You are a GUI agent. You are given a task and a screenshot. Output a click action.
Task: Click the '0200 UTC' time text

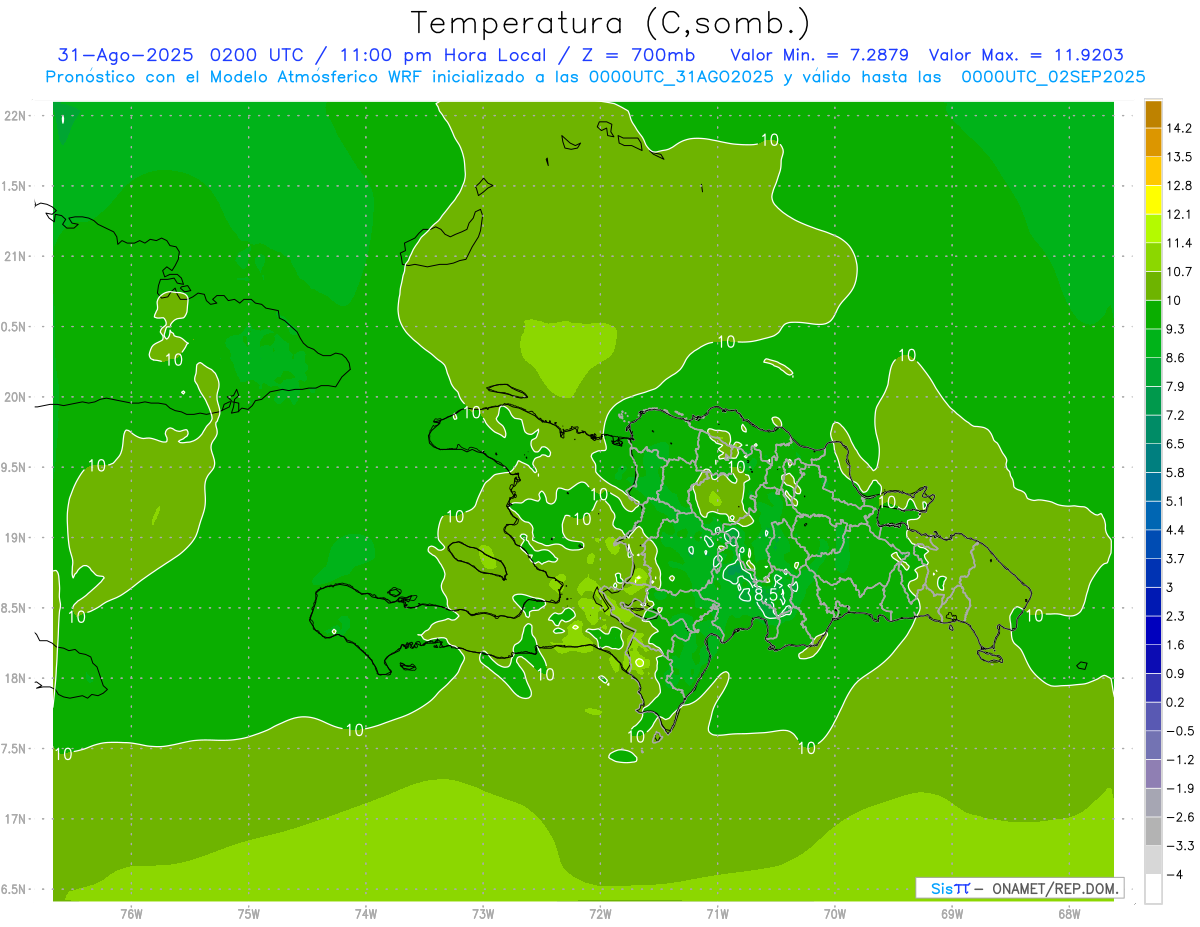[255, 55]
